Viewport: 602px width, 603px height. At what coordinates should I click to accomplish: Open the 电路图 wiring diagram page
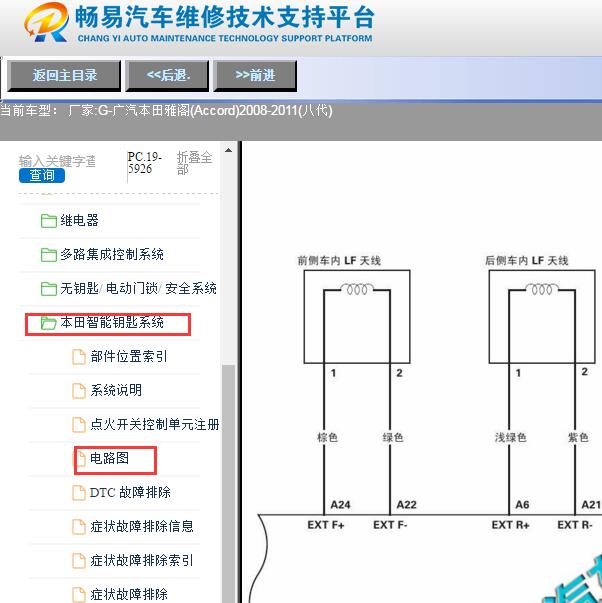tap(109, 458)
